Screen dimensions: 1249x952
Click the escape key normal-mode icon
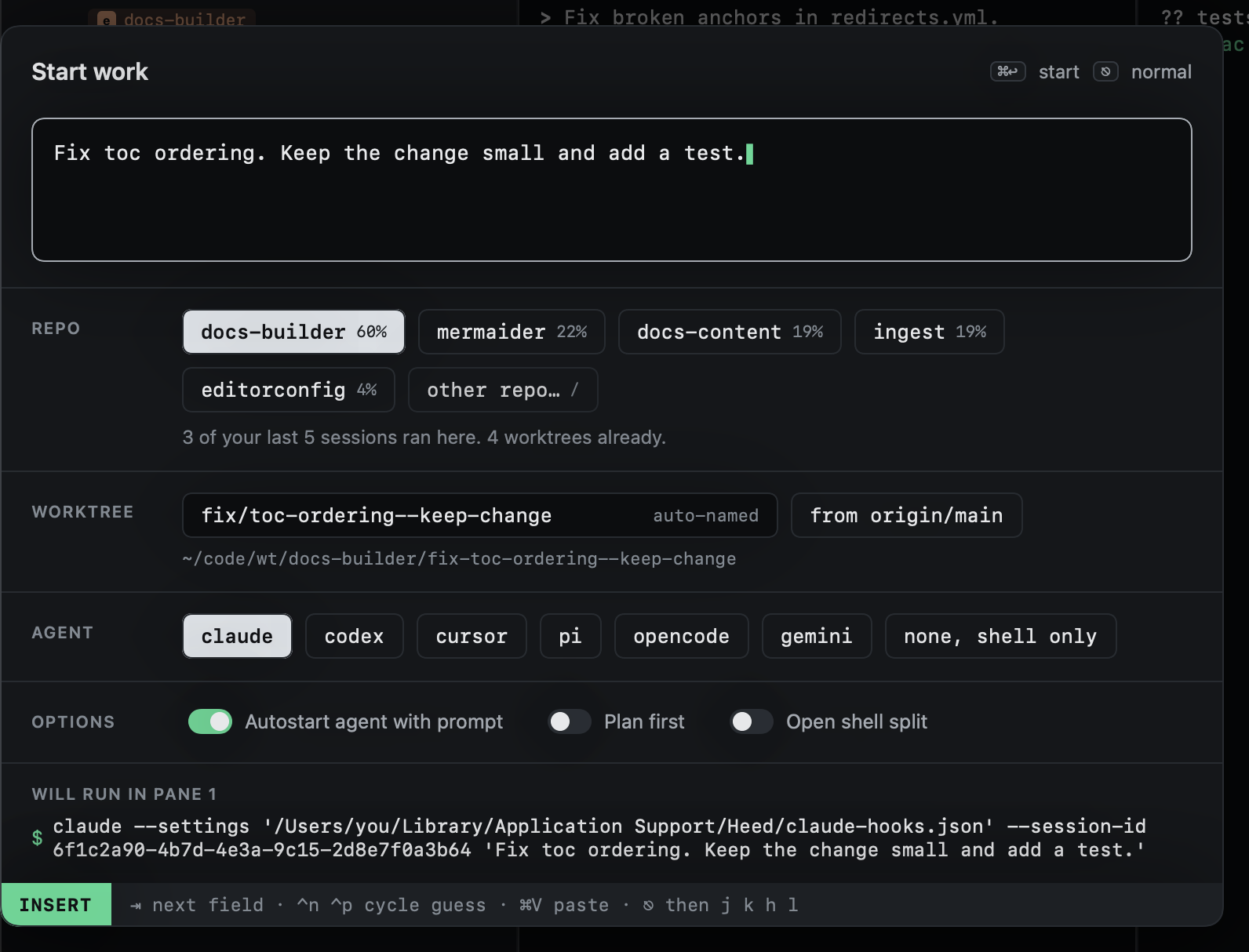click(1105, 72)
